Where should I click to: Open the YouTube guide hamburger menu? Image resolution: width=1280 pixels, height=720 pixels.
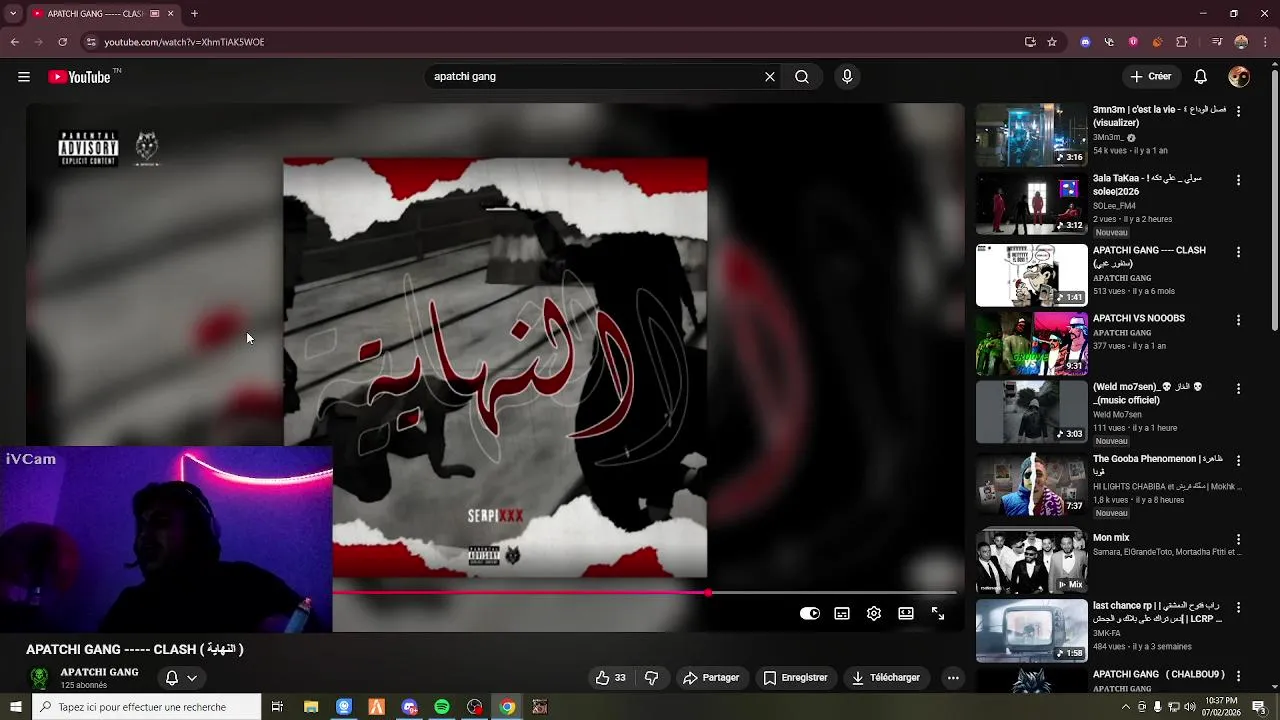24,77
